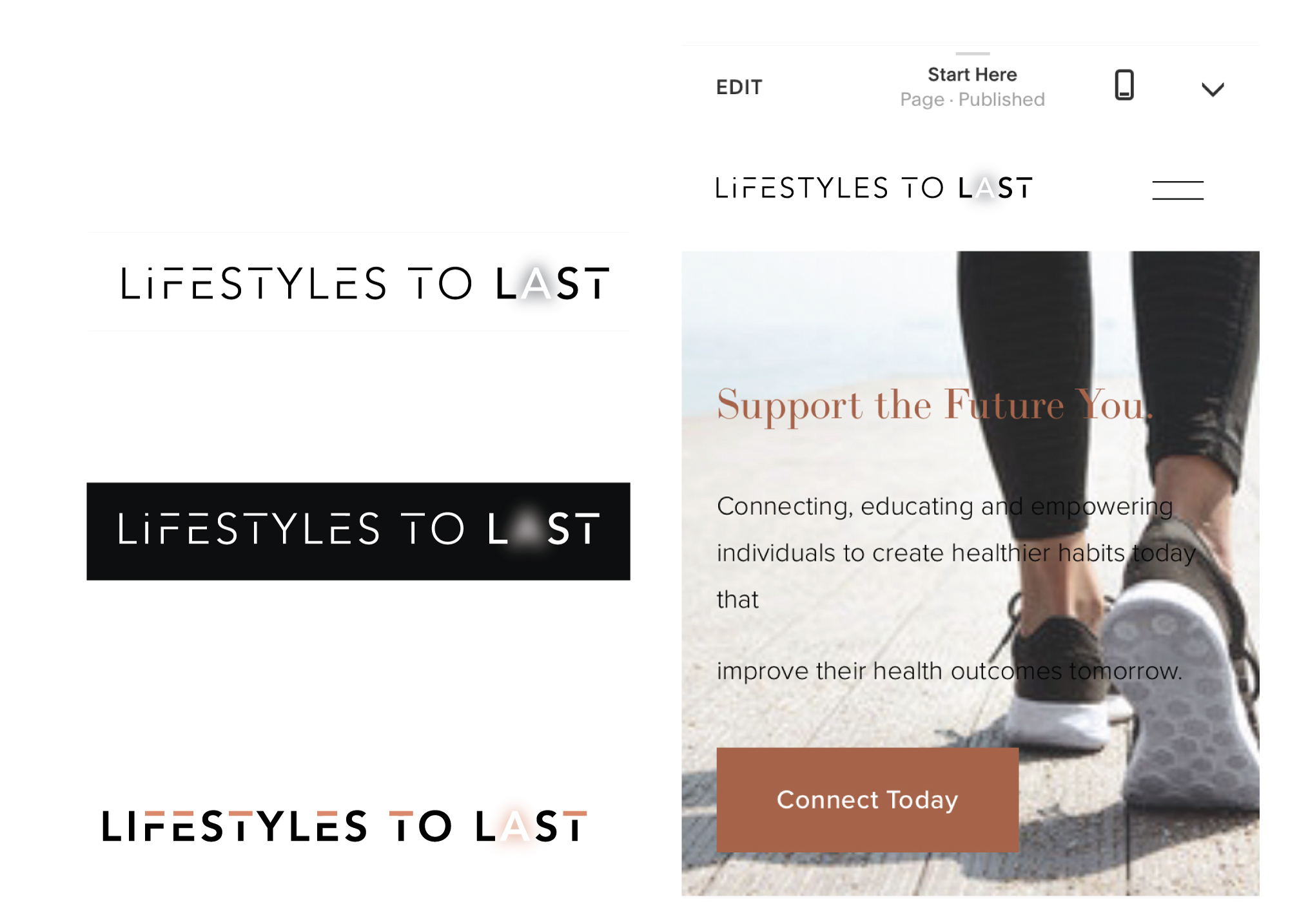Viewport: 1308px width, 924px height.
Task: Select the orange-accent bold logo variant
Action: coord(344,826)
